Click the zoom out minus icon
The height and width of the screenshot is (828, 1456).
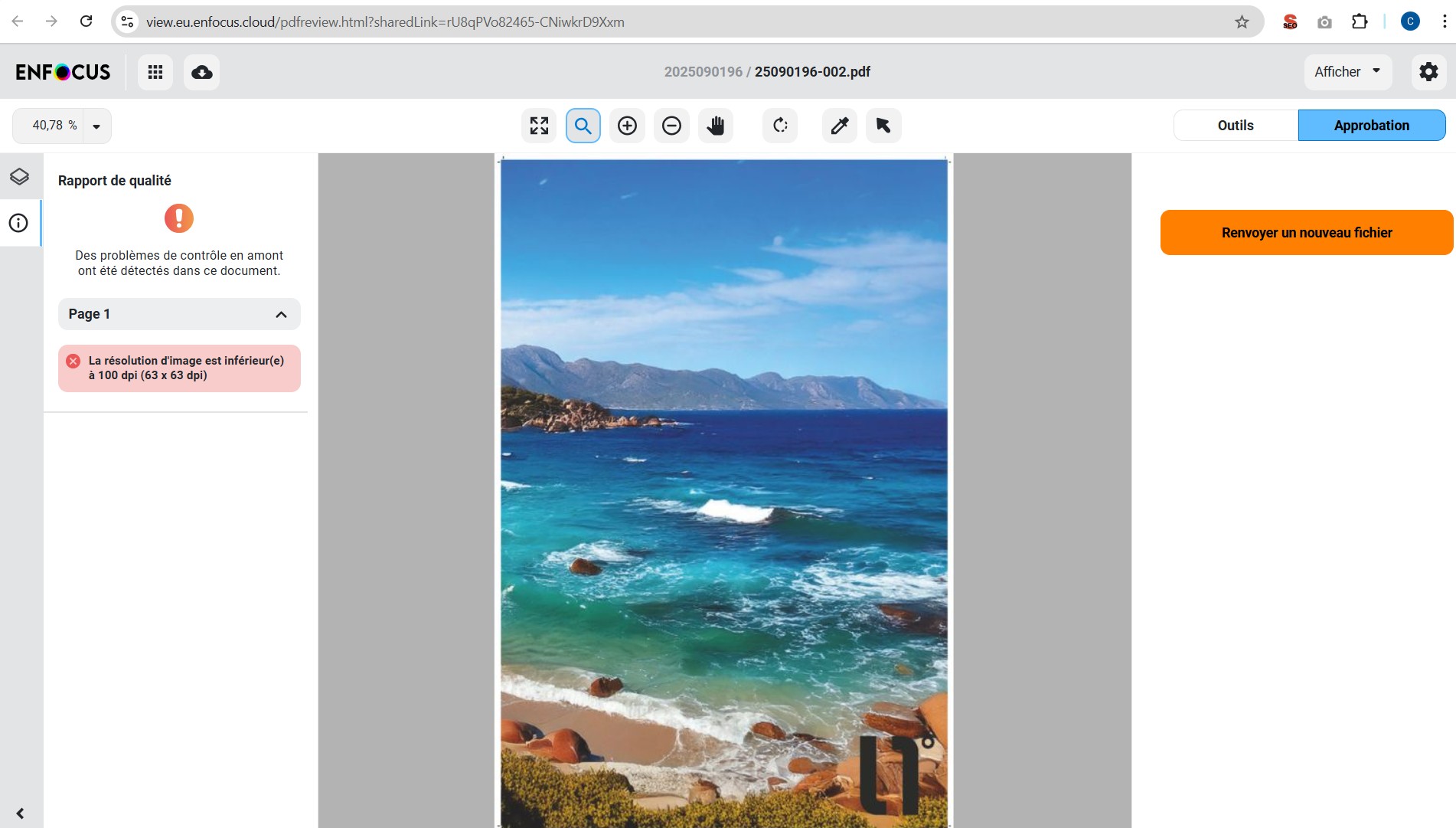pos(671,126)
